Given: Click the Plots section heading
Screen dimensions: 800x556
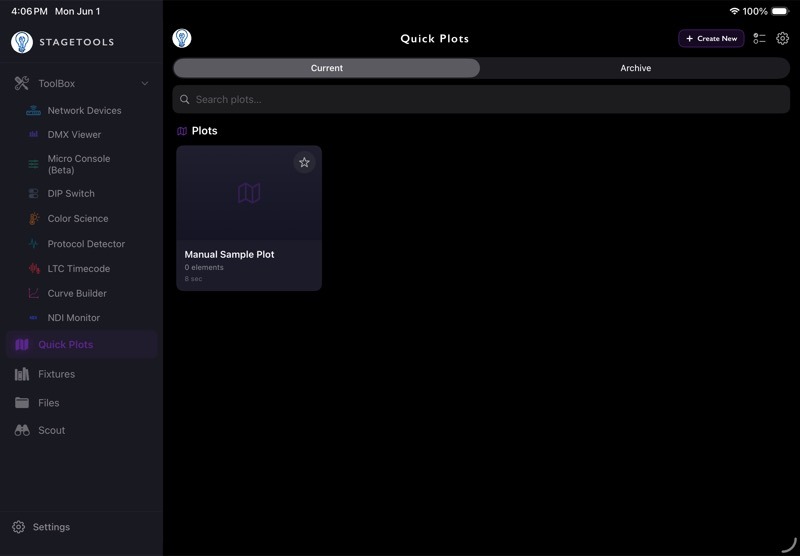Looking at the screenshot, I should point(204,131).
